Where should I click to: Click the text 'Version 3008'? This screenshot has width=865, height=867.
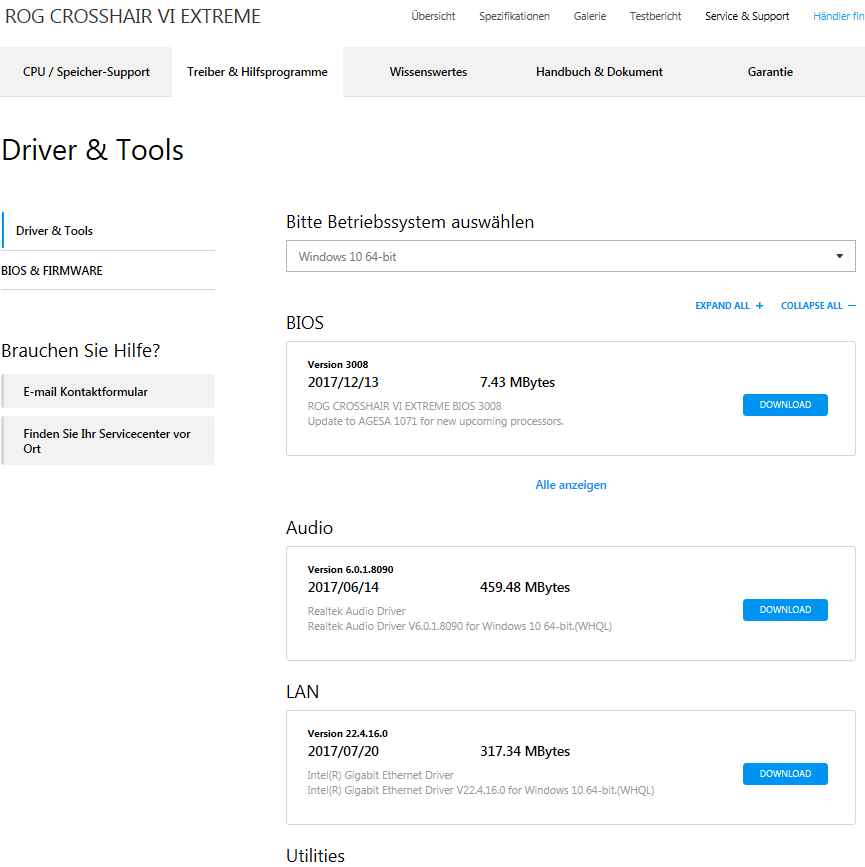coord(338,364)
